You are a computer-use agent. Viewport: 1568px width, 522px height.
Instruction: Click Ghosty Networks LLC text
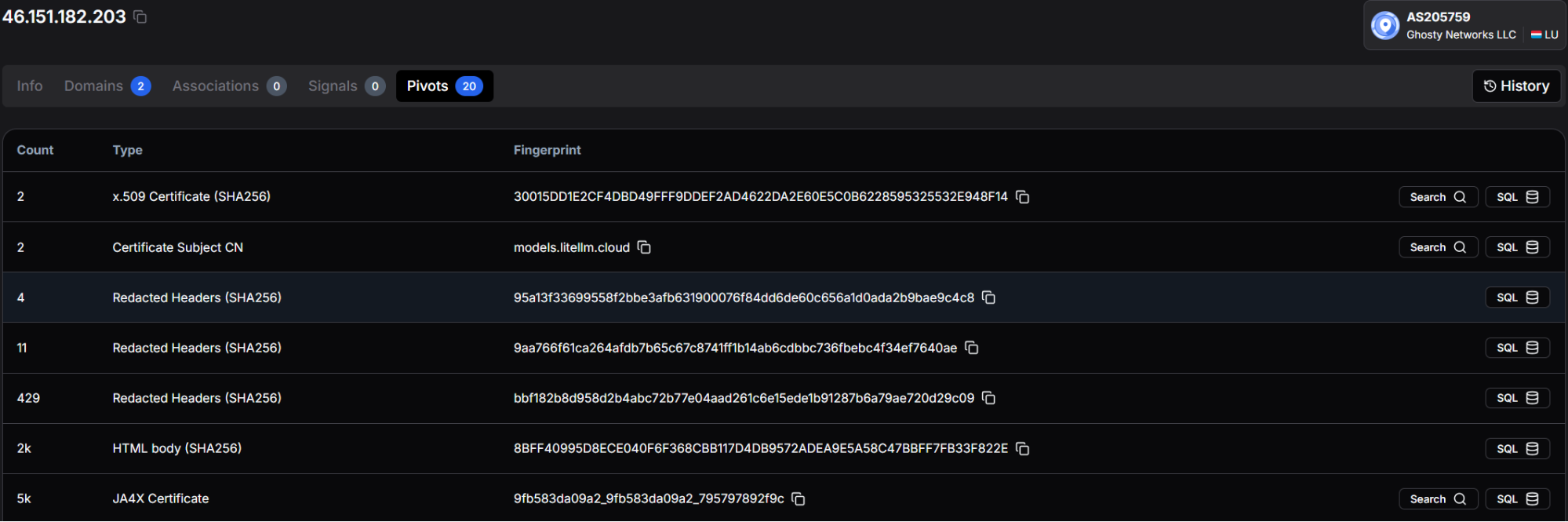tap(1461, 35)
